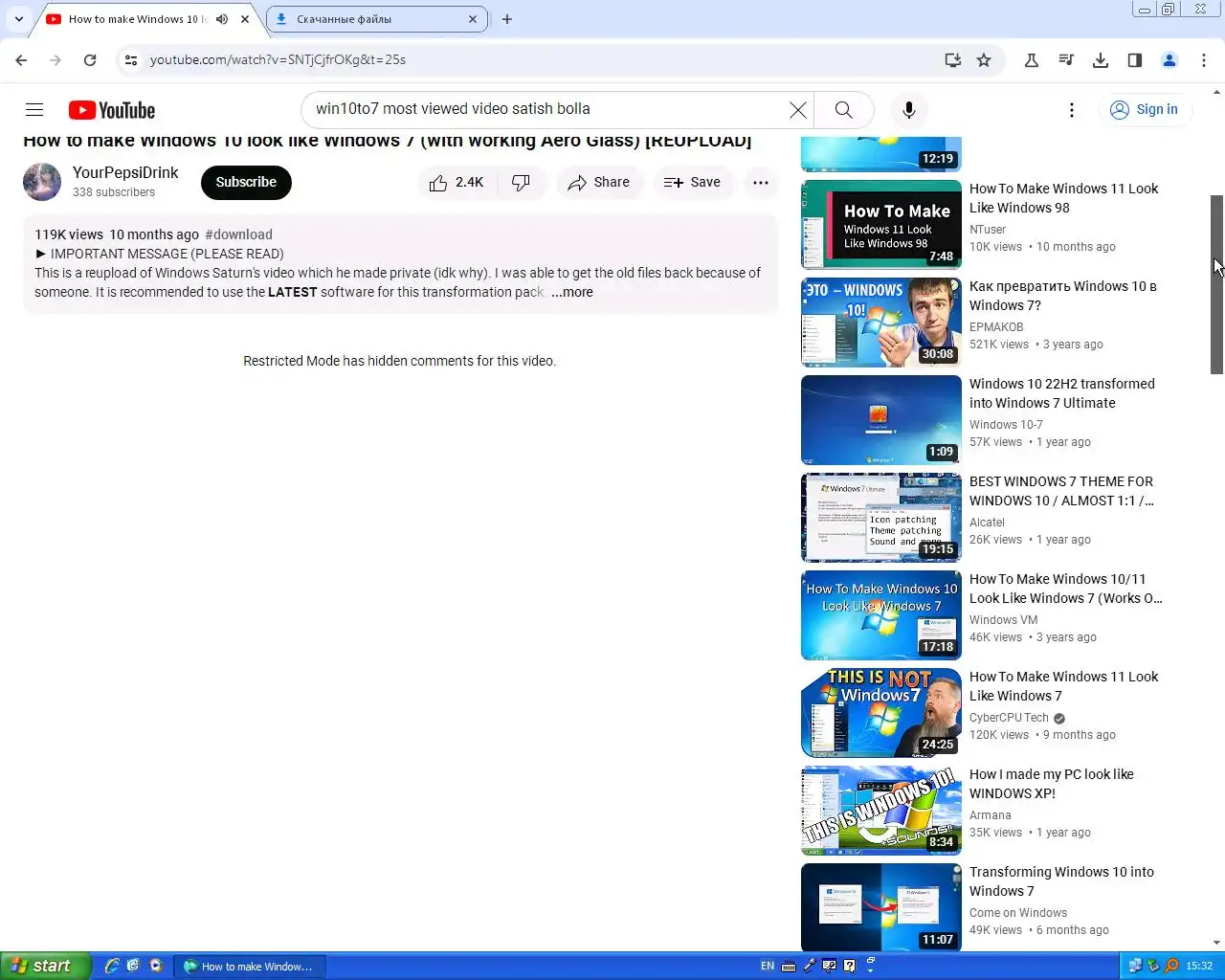1225x980 pixels.
Task: Open Transforming Windows 10 into Windows 7 thumbnail
Action: tap(881, 907)
